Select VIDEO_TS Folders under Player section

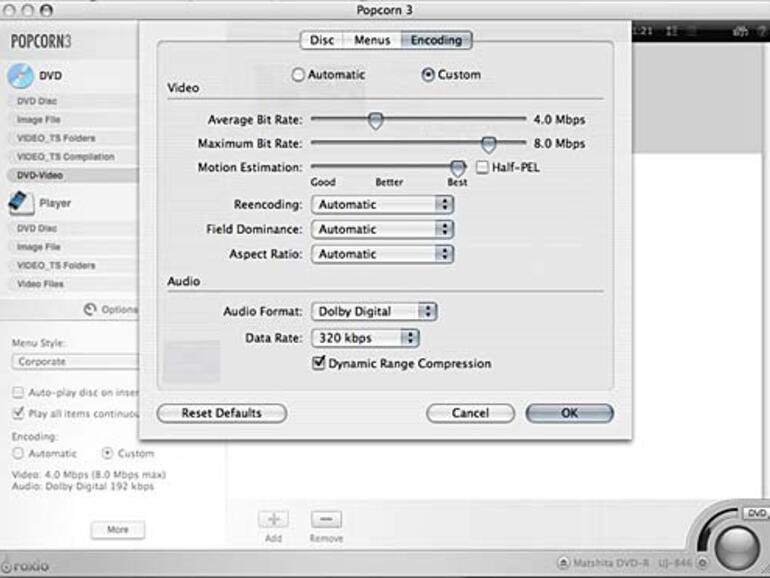(x=73, y=265)
